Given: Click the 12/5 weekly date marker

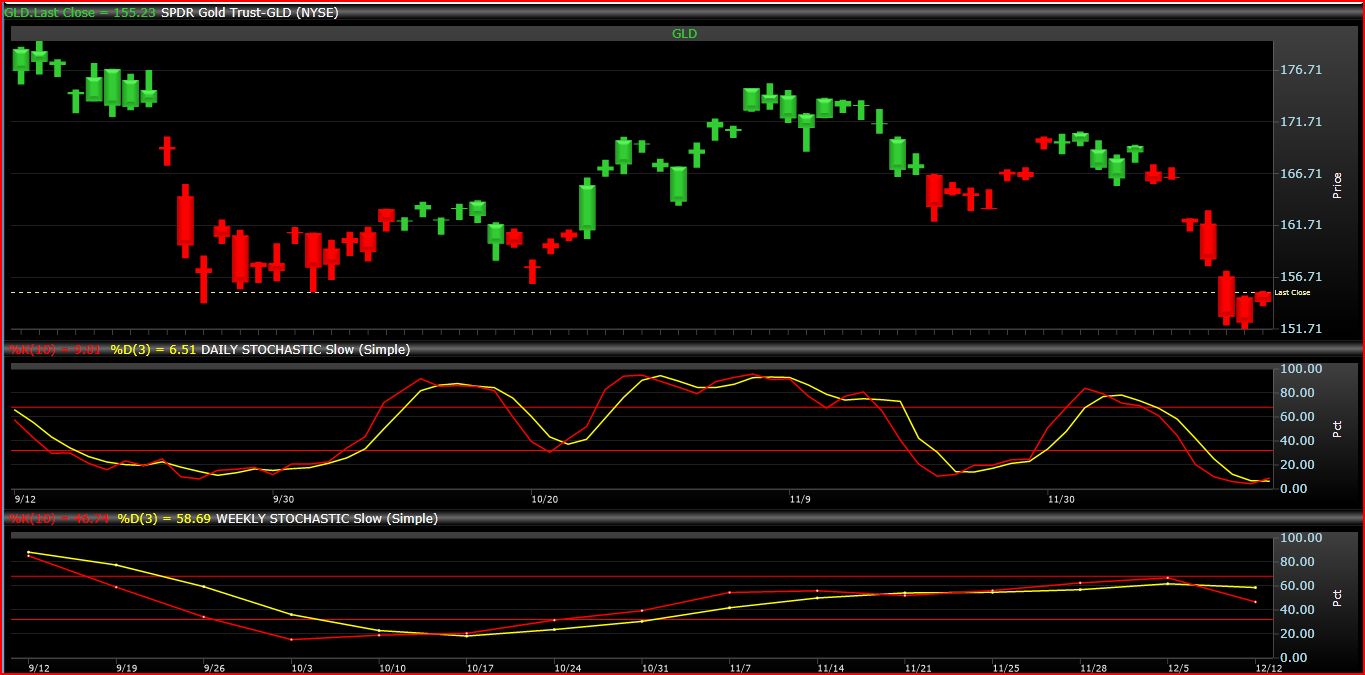Looking at the screenshot, I should tap(1178, 668).
